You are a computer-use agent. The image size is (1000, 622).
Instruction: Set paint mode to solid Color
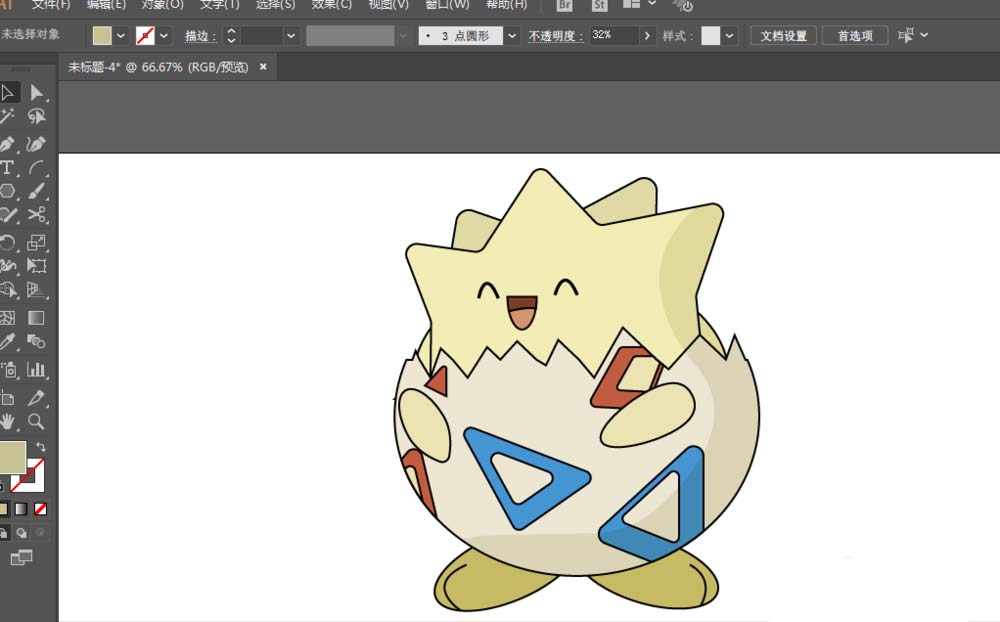click(x=4, y=509)
